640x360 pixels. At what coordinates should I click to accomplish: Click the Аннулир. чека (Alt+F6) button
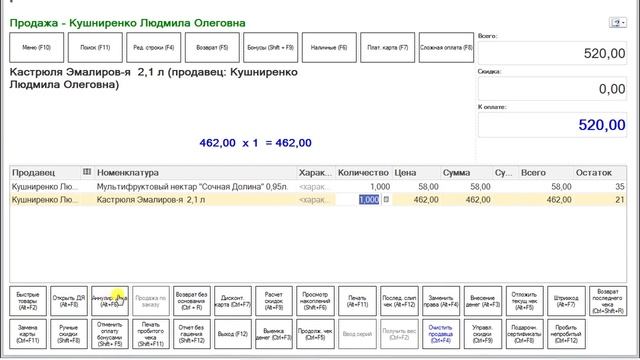[110, 301]
